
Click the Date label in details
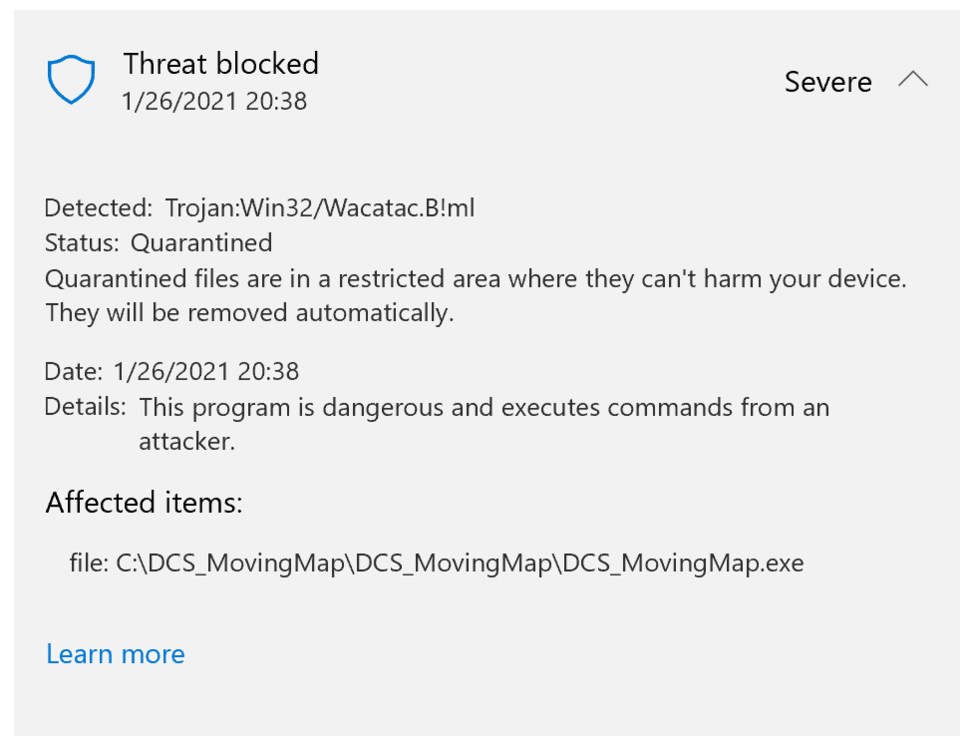coord(73,372)
